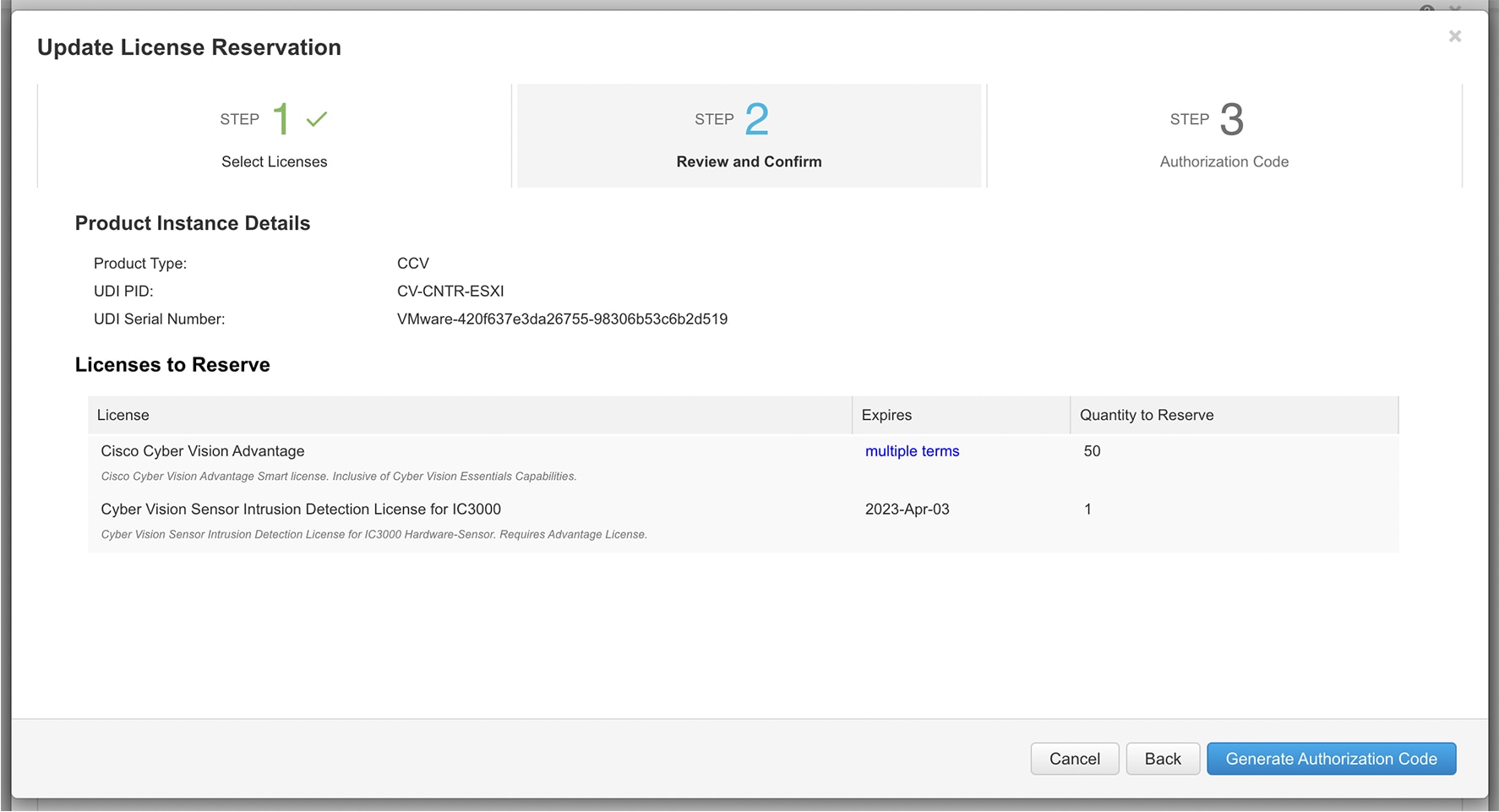Click the quantity value 50
1499x812 pixels.
(1092, 451)
